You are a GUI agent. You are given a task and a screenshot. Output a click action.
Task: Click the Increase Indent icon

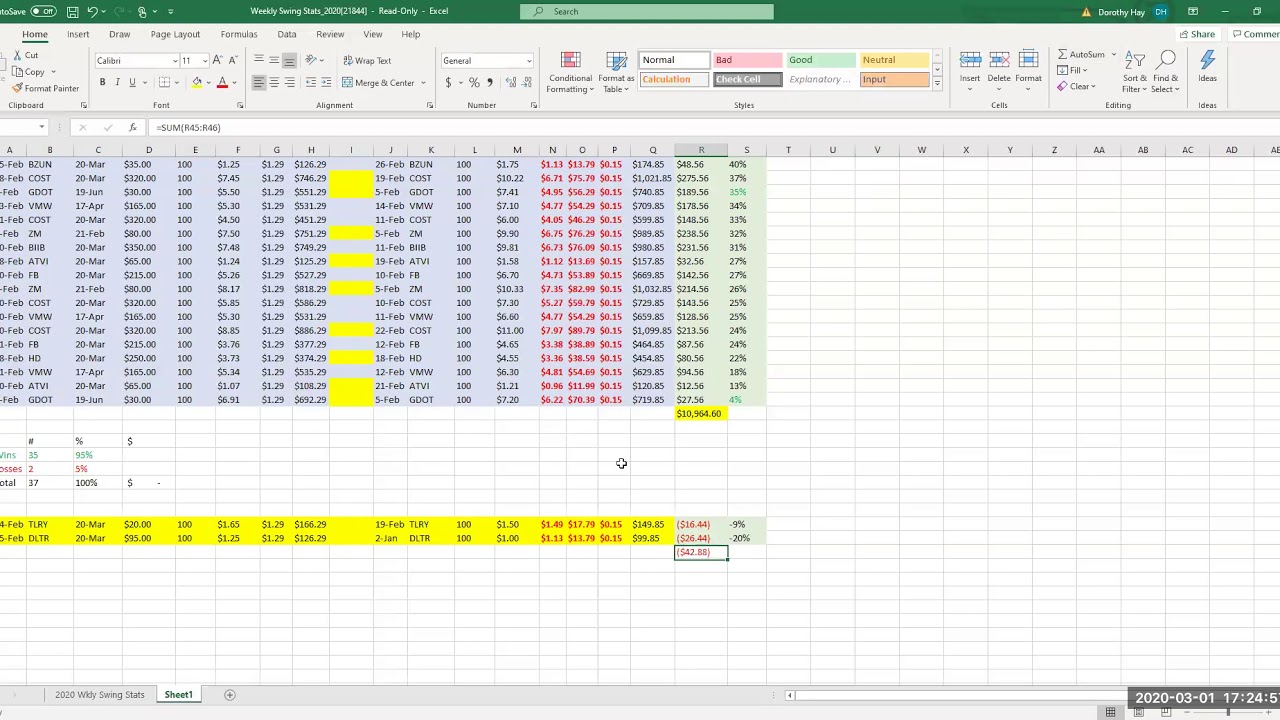click(326, 82)
